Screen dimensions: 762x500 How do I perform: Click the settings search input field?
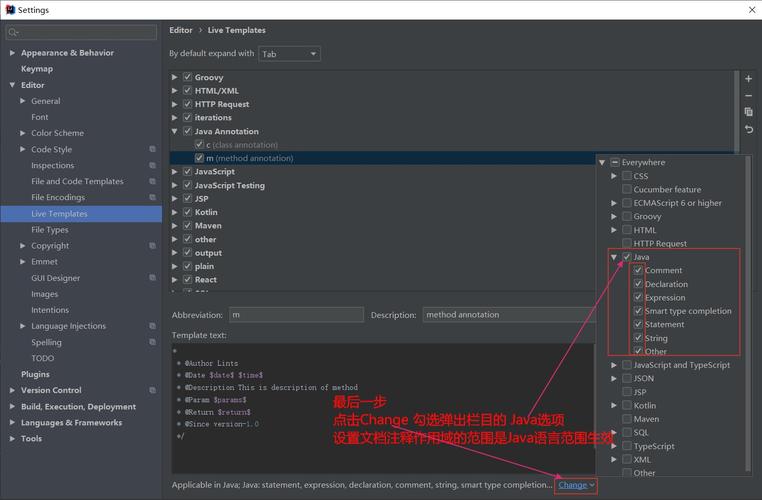click(x=81, y=33)
